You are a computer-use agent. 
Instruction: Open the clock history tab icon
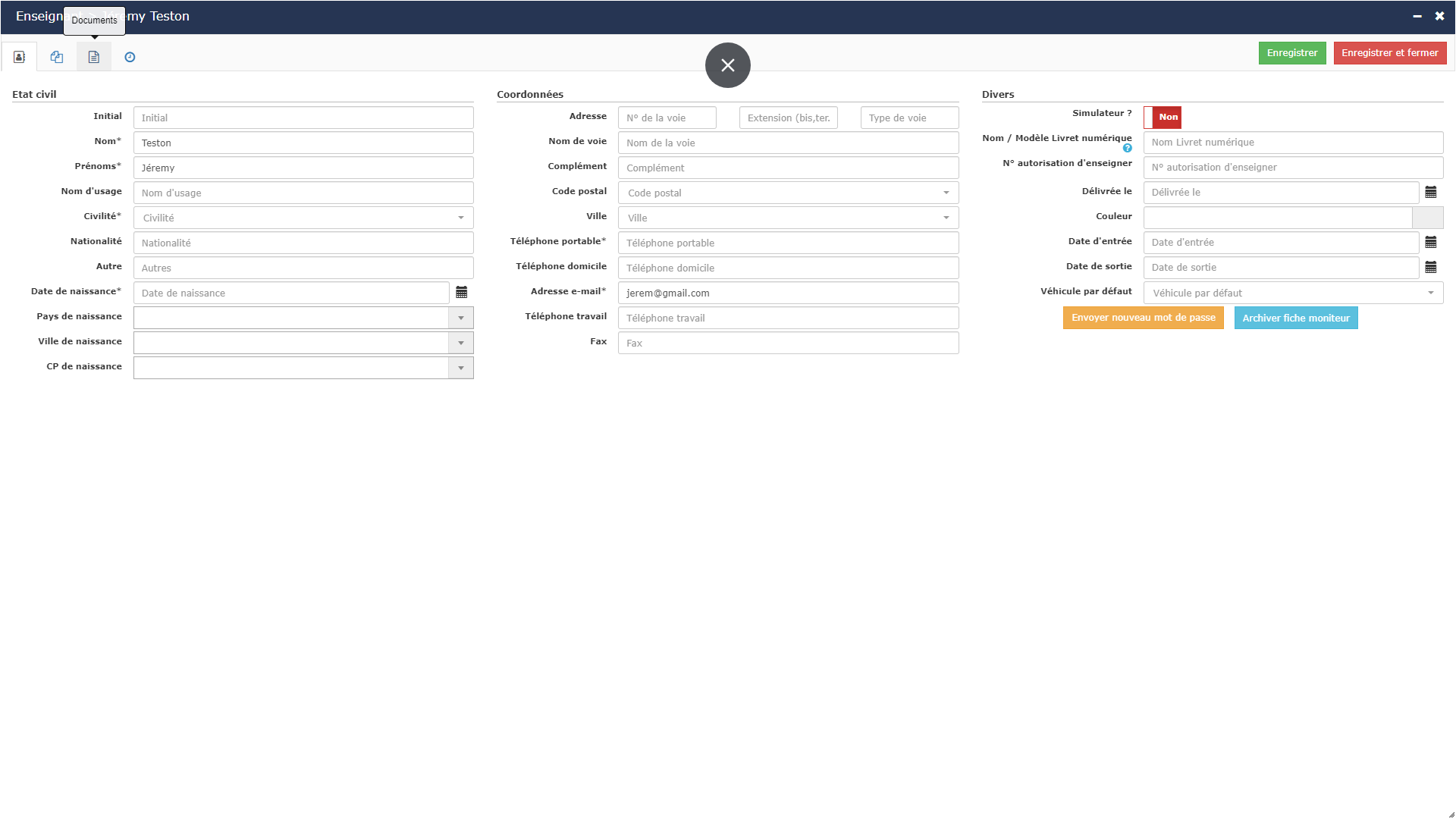tap(130, 57)
